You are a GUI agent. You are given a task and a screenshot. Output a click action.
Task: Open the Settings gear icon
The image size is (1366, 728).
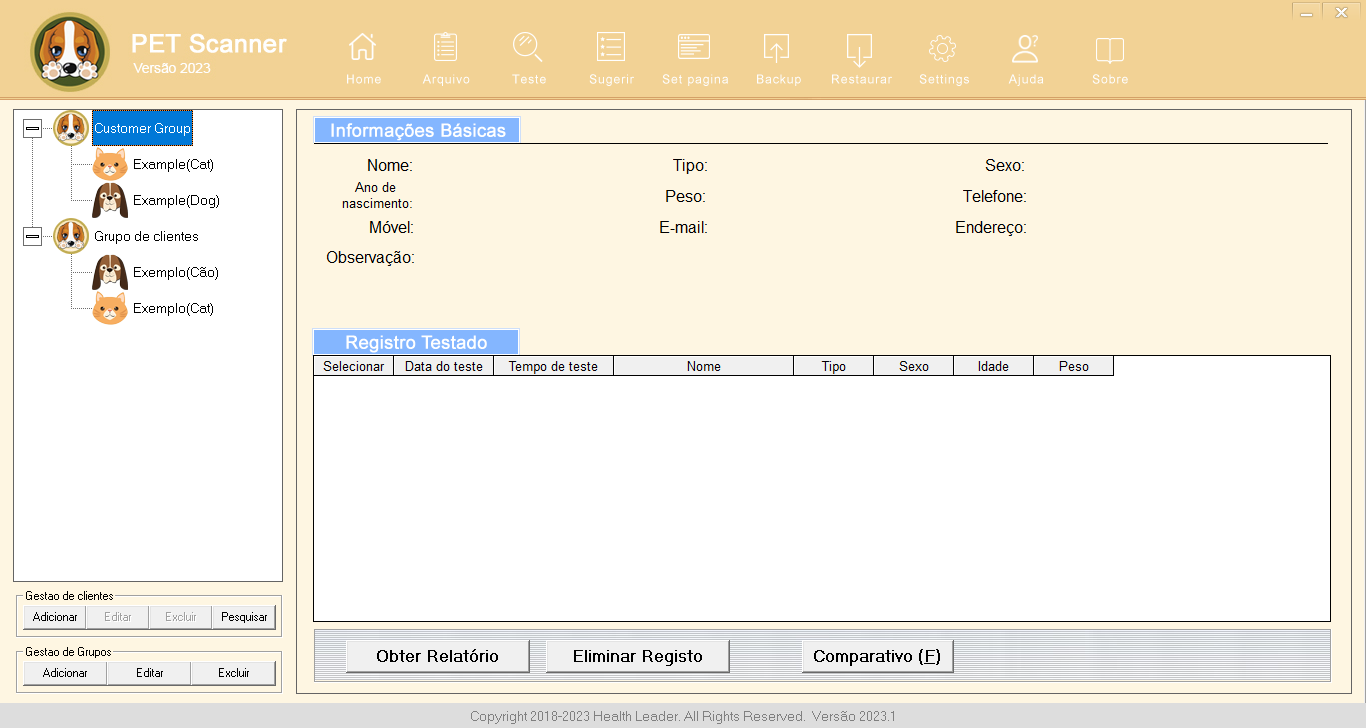tap(943, 47)
